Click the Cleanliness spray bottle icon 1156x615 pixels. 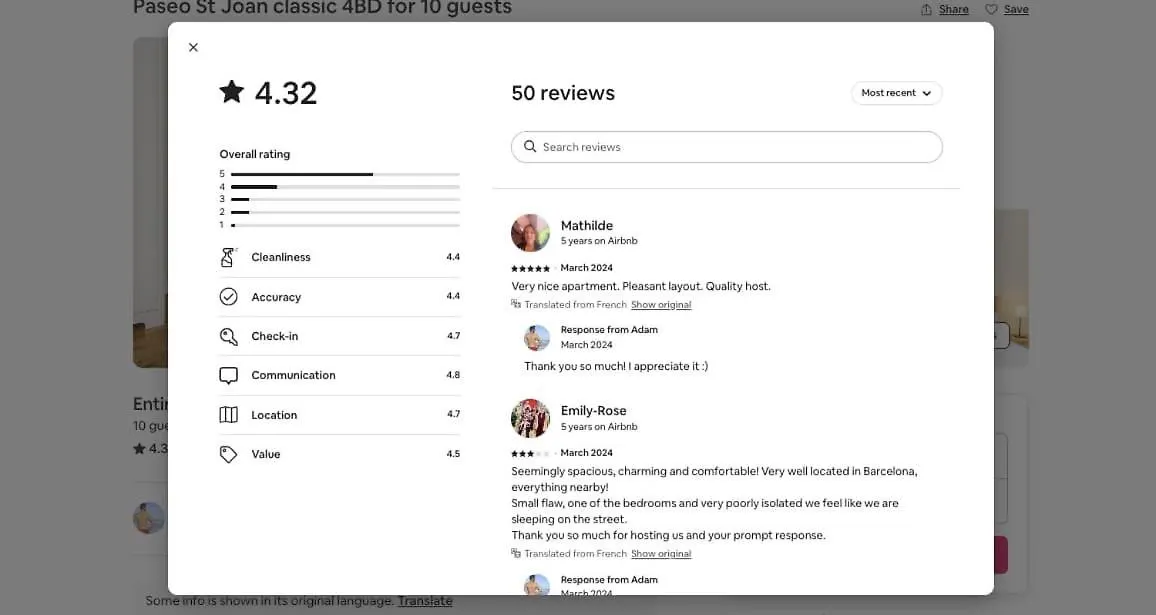click(228, 257)
